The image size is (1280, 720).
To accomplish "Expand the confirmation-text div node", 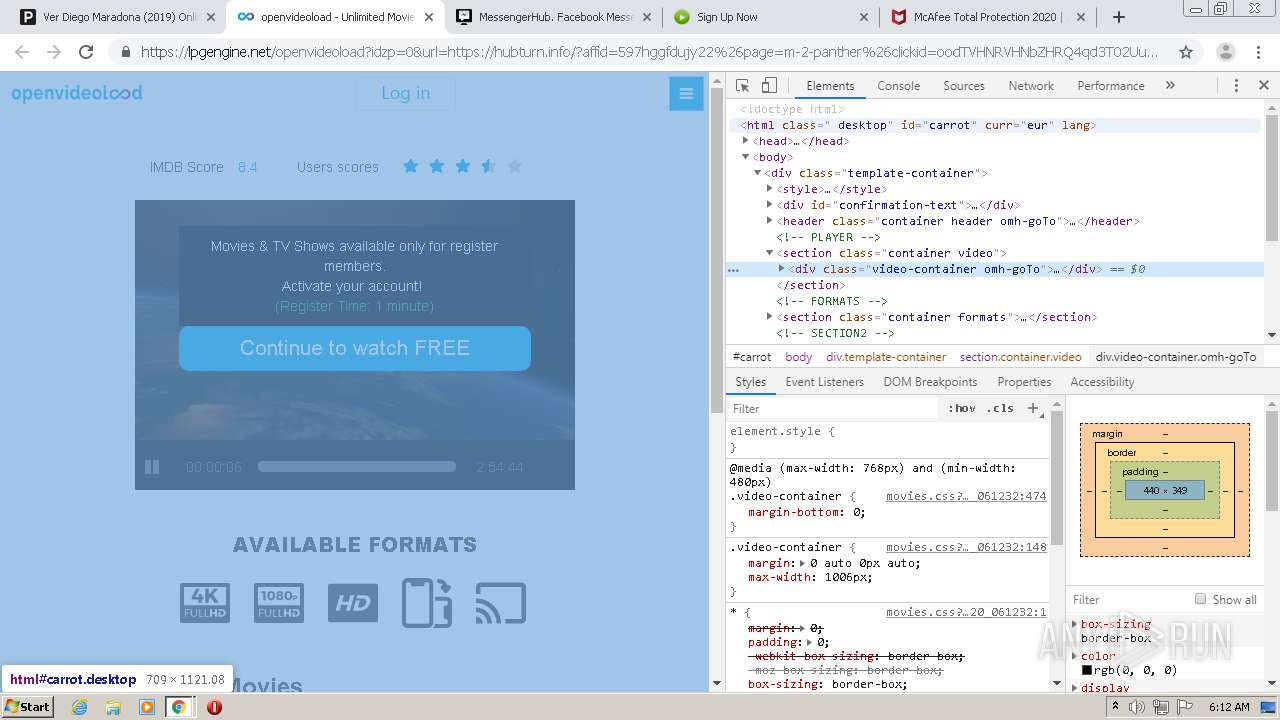I will pyautogui.click(x=769, y=205).
